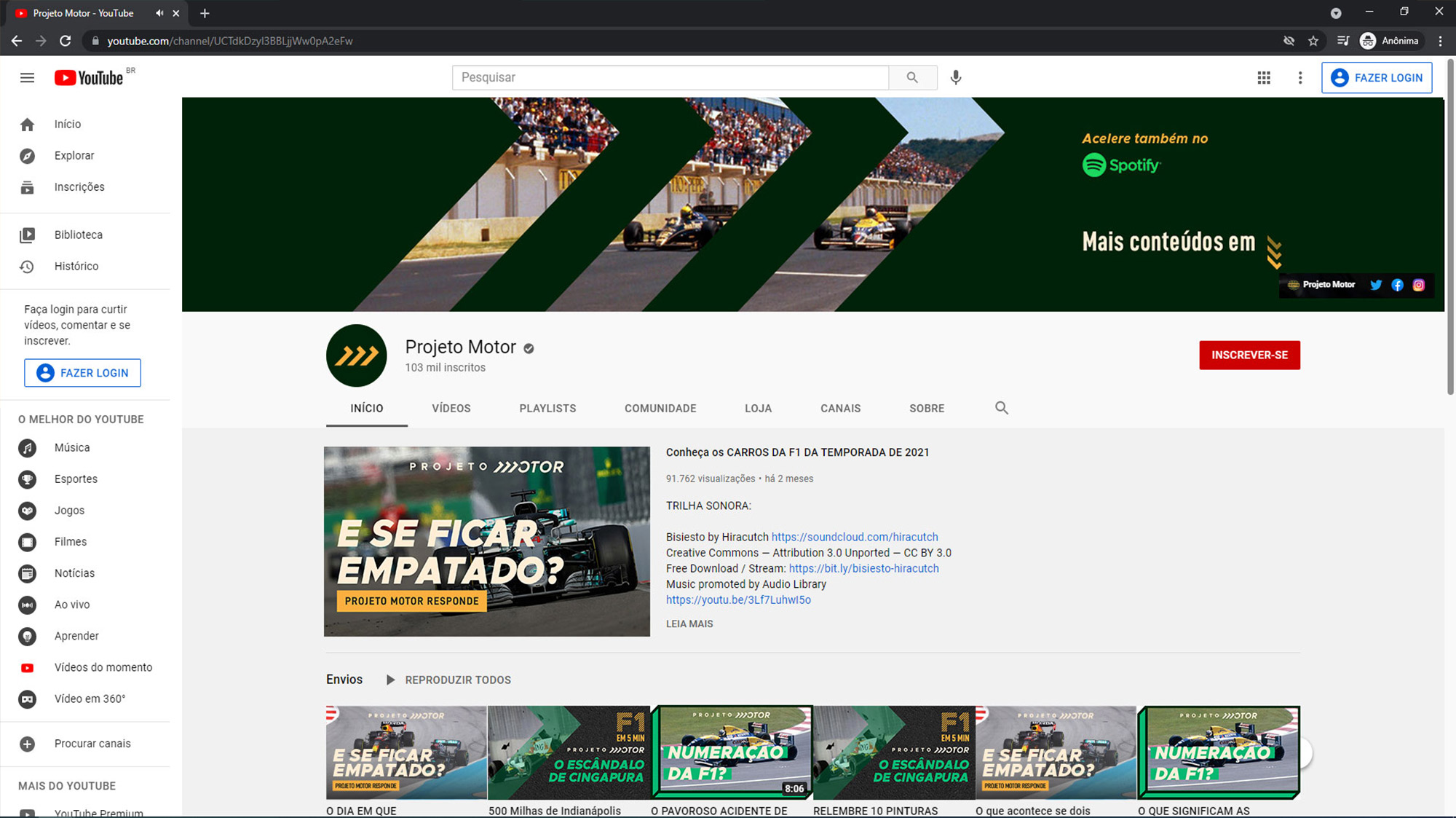1456x818 pixels.
Task: Switch to PLAYLISTS tab
Action: pos(547,409)
